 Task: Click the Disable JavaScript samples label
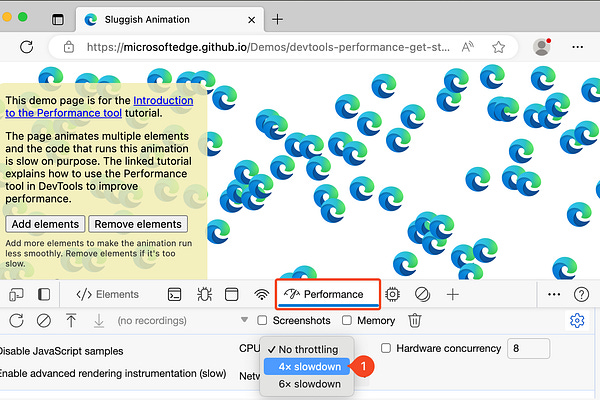61,351
